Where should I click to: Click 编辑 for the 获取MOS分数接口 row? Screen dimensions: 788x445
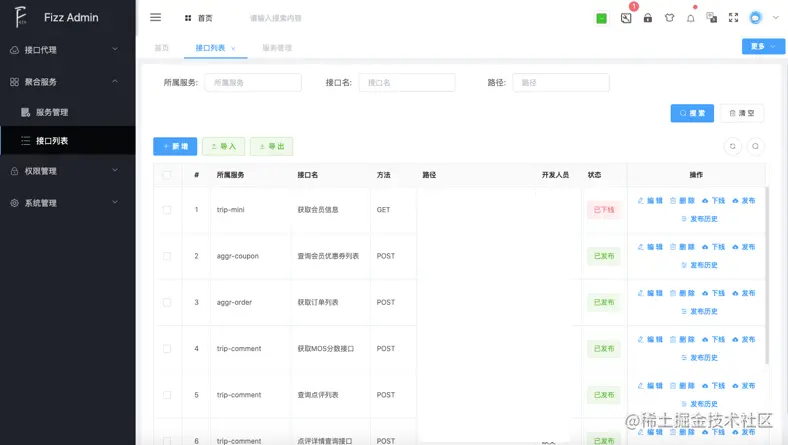[650, 339]
